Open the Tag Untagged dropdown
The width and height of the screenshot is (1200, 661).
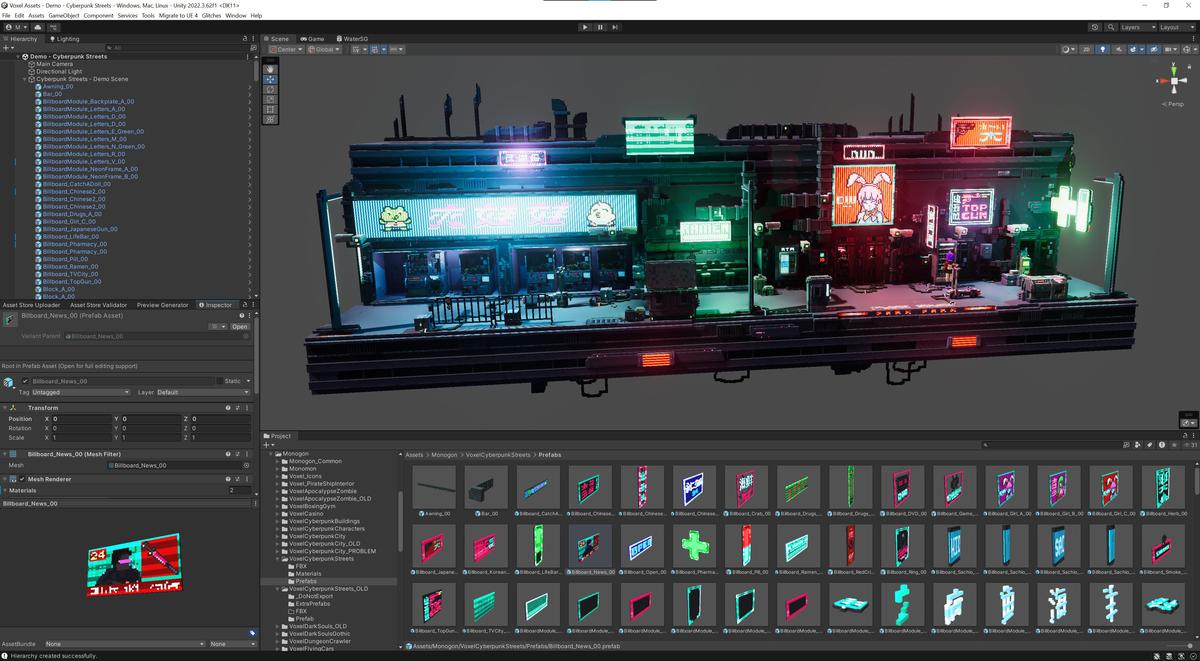point(80,392)
